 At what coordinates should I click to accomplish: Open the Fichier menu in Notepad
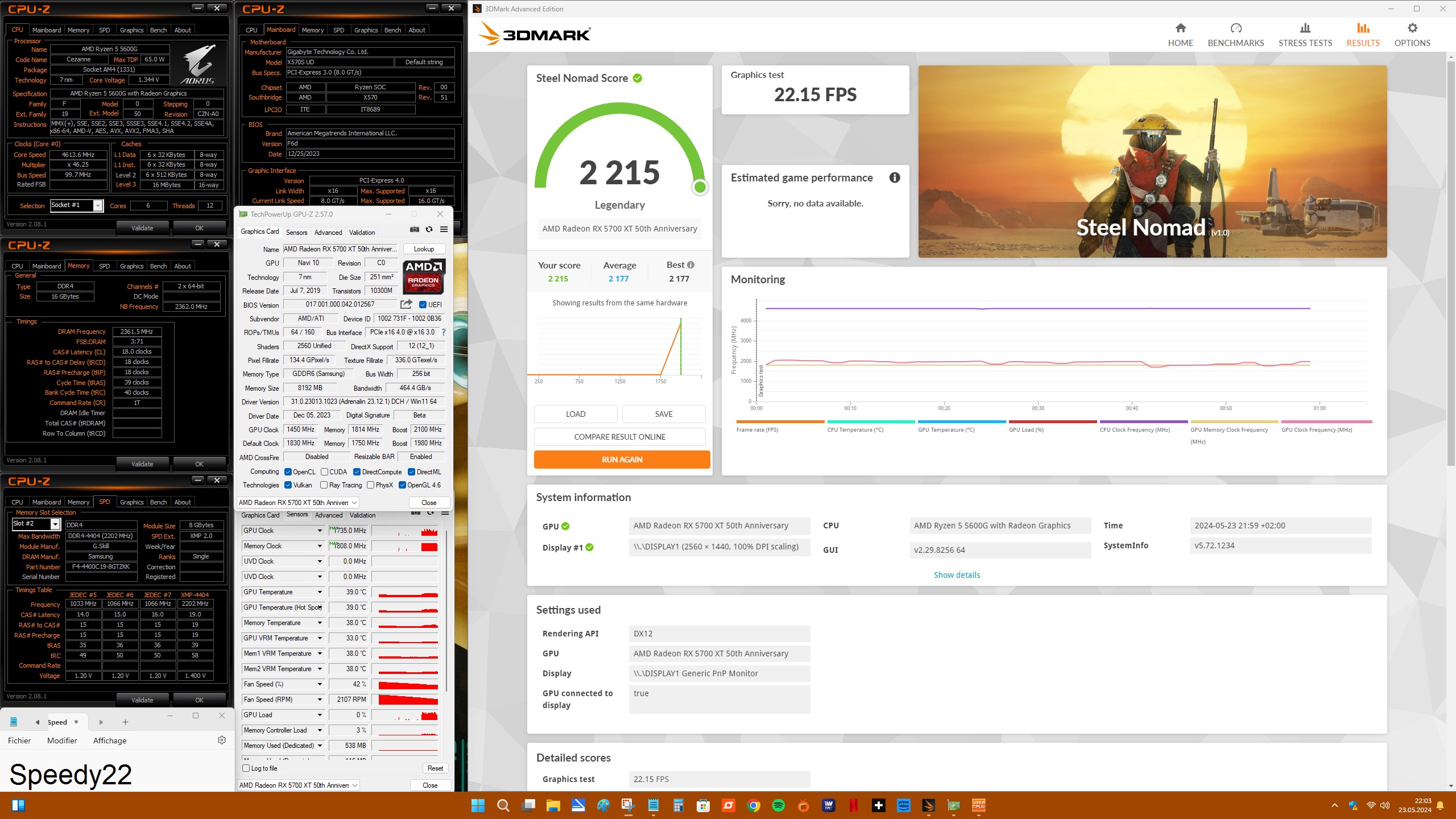19,741
